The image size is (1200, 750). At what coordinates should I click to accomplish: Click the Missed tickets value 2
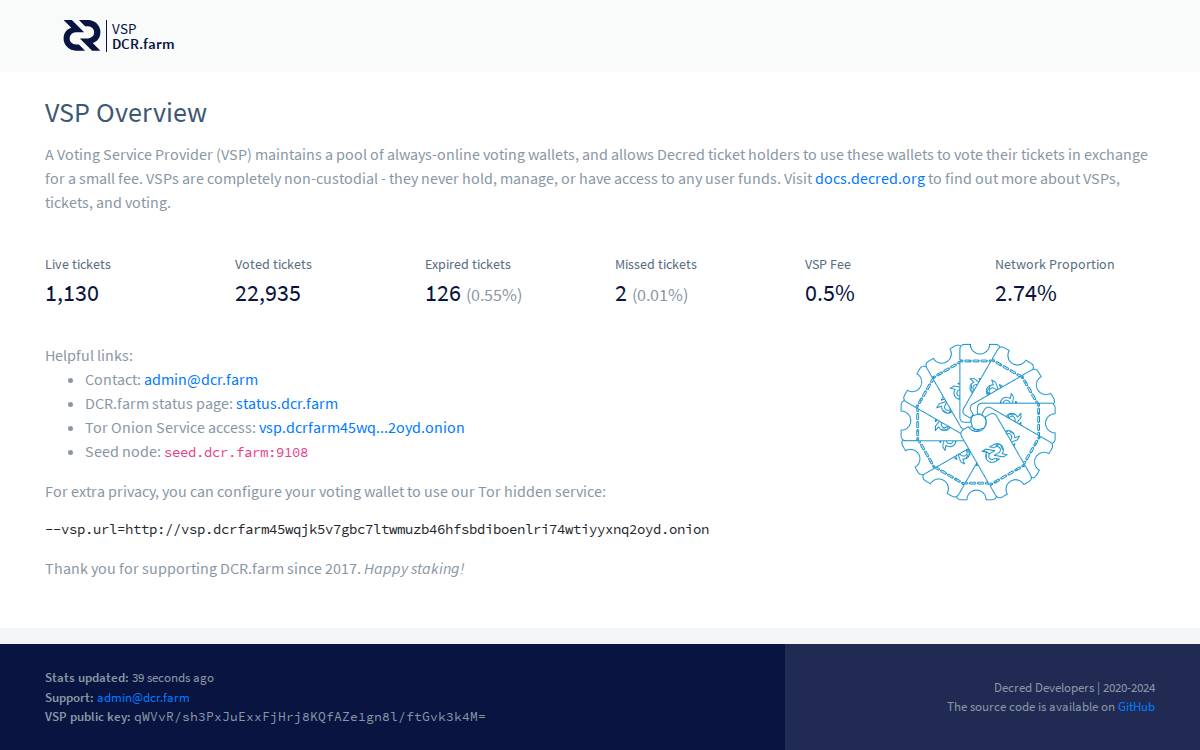pyautogui.click(x=621, y=293)
